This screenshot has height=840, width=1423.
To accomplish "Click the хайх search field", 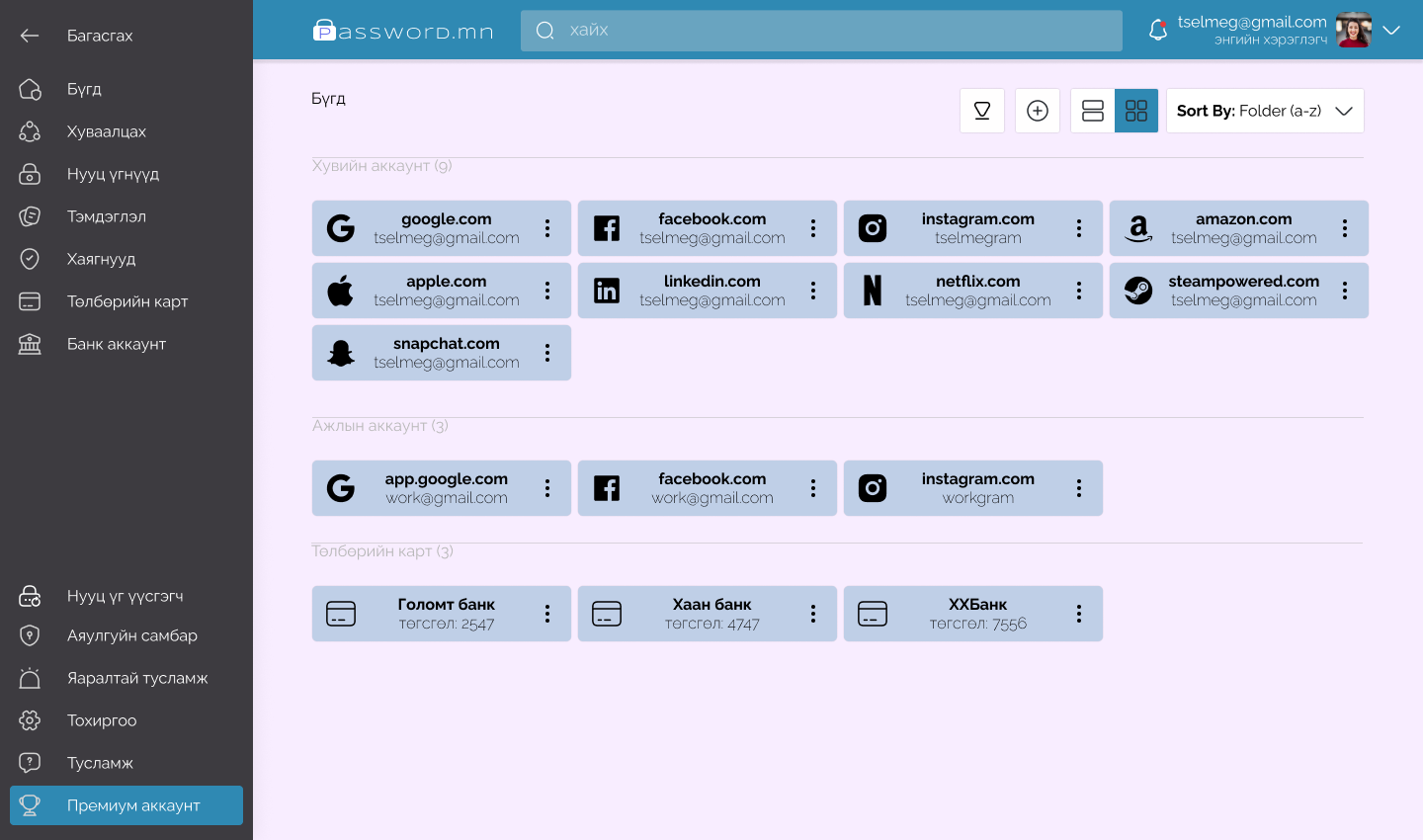I will 820,31.
